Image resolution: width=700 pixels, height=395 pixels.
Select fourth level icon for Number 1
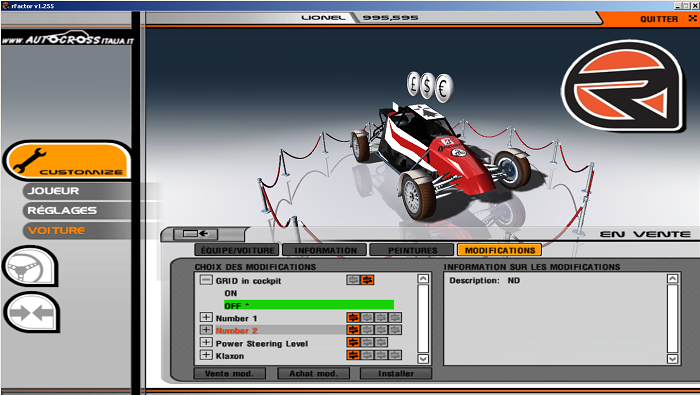click(x=395, y=317)
